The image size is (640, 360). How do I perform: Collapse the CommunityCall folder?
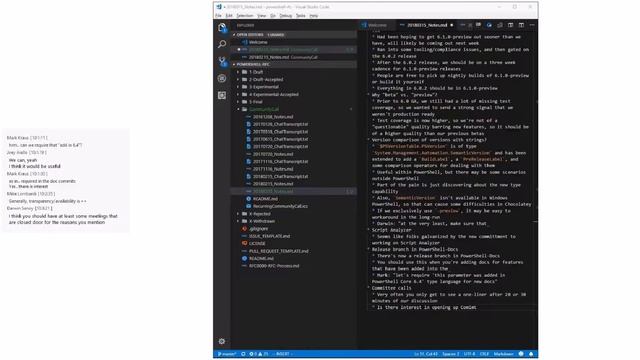[294, 109]
